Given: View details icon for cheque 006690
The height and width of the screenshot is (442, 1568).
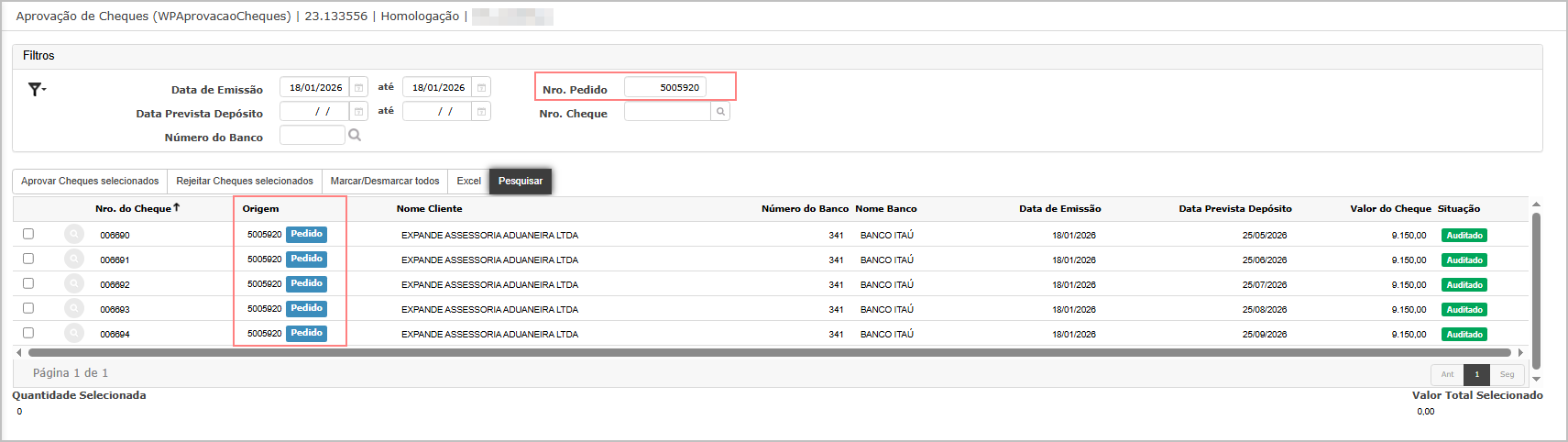Looking at the screenshot, I should (74, 235).
